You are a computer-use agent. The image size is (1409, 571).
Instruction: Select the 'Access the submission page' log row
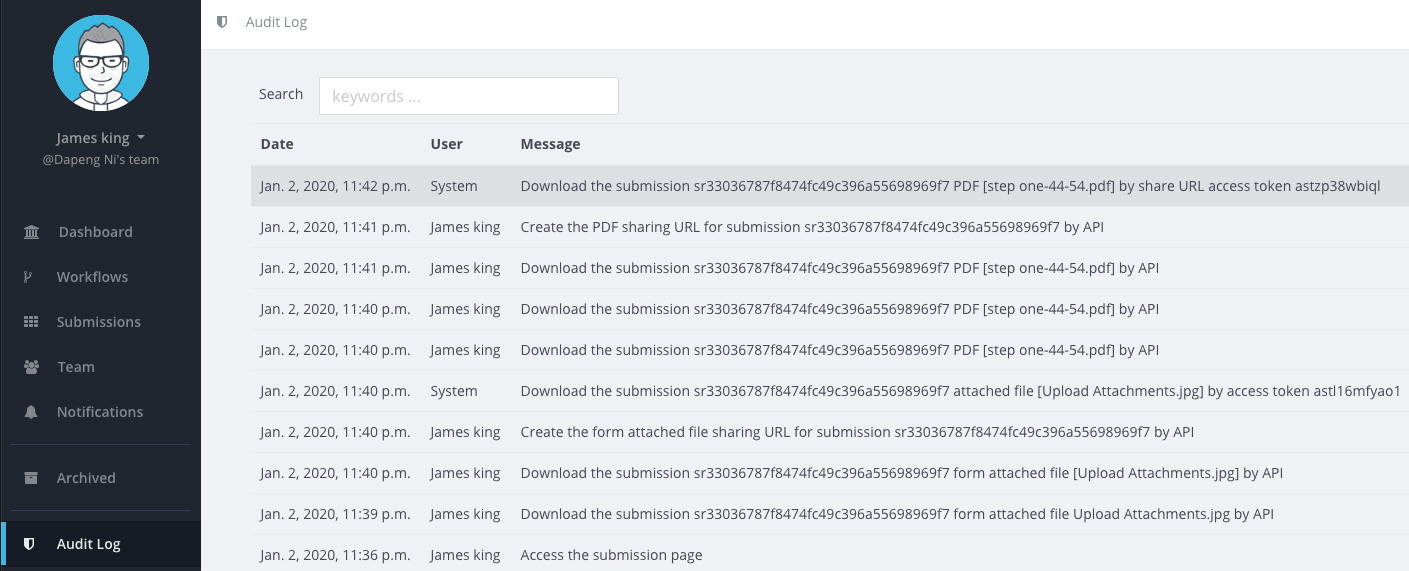tap(611, 555)
